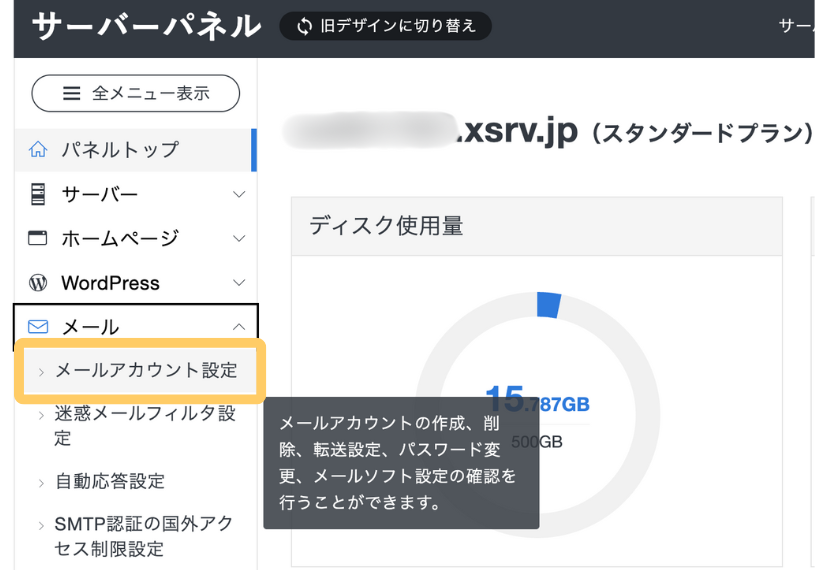Click the envelope icon beside メール
Image resolution: width=830 pixels, height=570 pixels.
click(x=38, y=327)
